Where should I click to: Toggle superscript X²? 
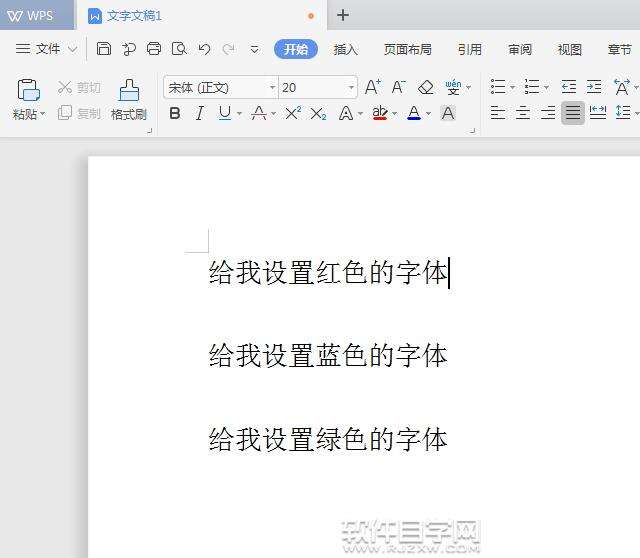click(x=293, y=113)
